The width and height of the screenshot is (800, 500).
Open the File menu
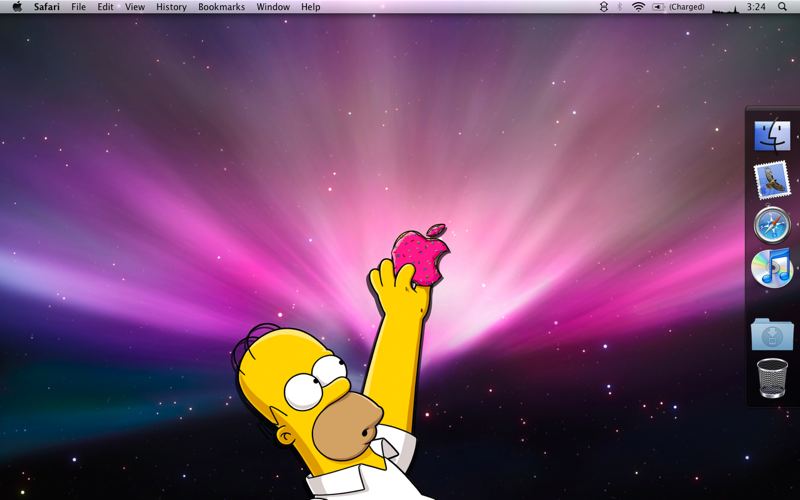point(79,7)
